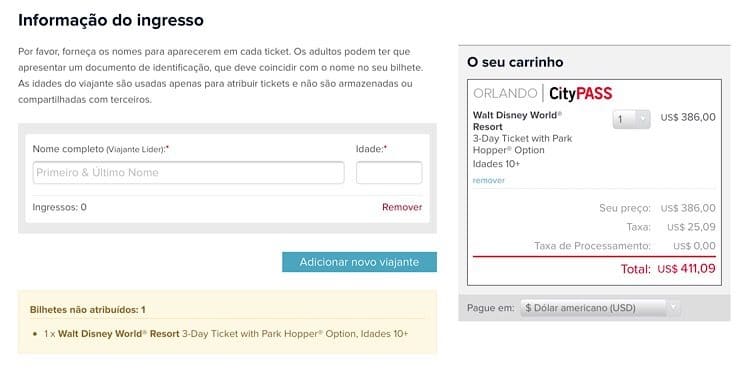Click the Walt Disney World Resort cart title

[x=517, y=121]
